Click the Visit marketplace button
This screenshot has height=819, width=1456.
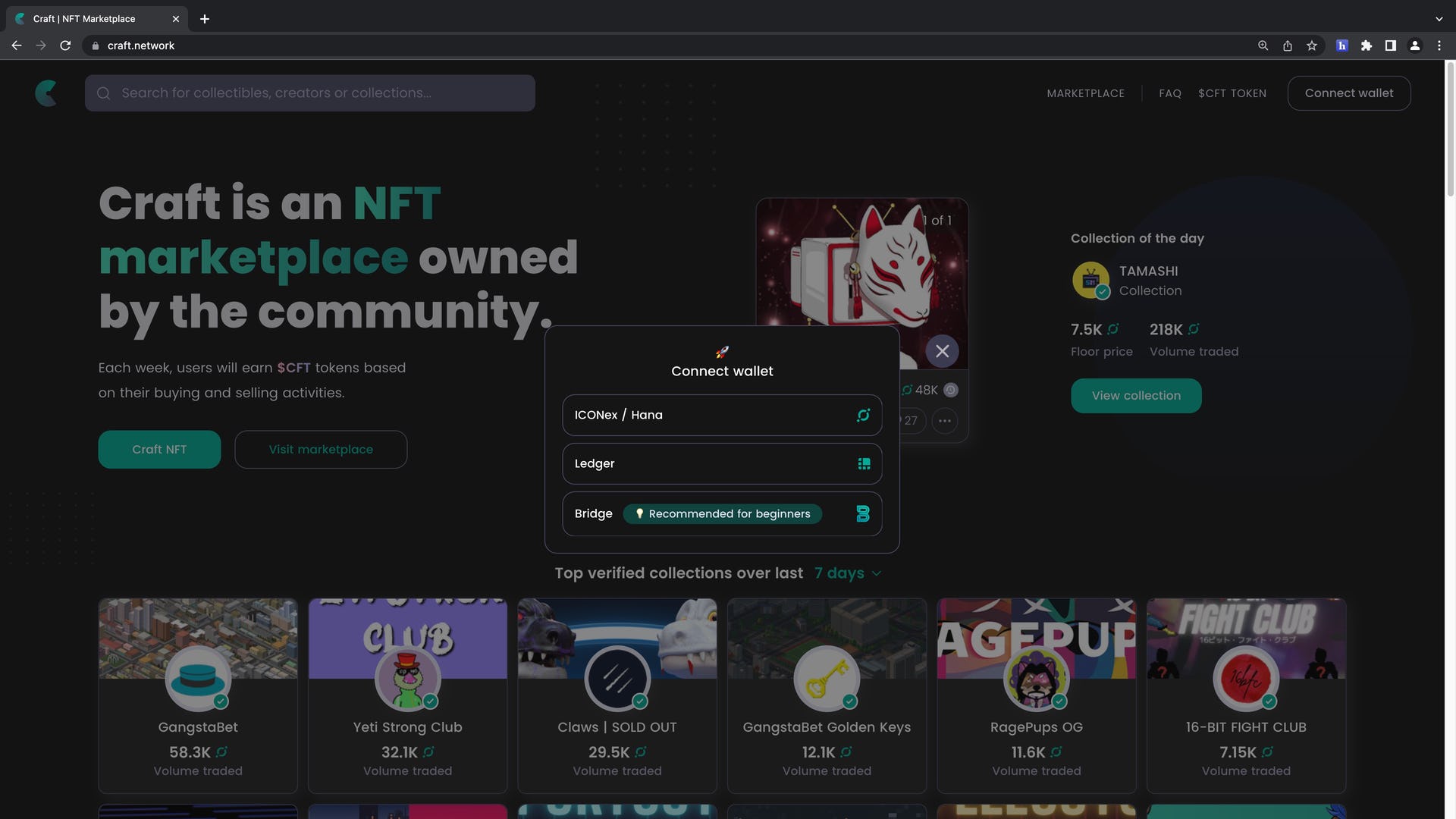(321, 450)
